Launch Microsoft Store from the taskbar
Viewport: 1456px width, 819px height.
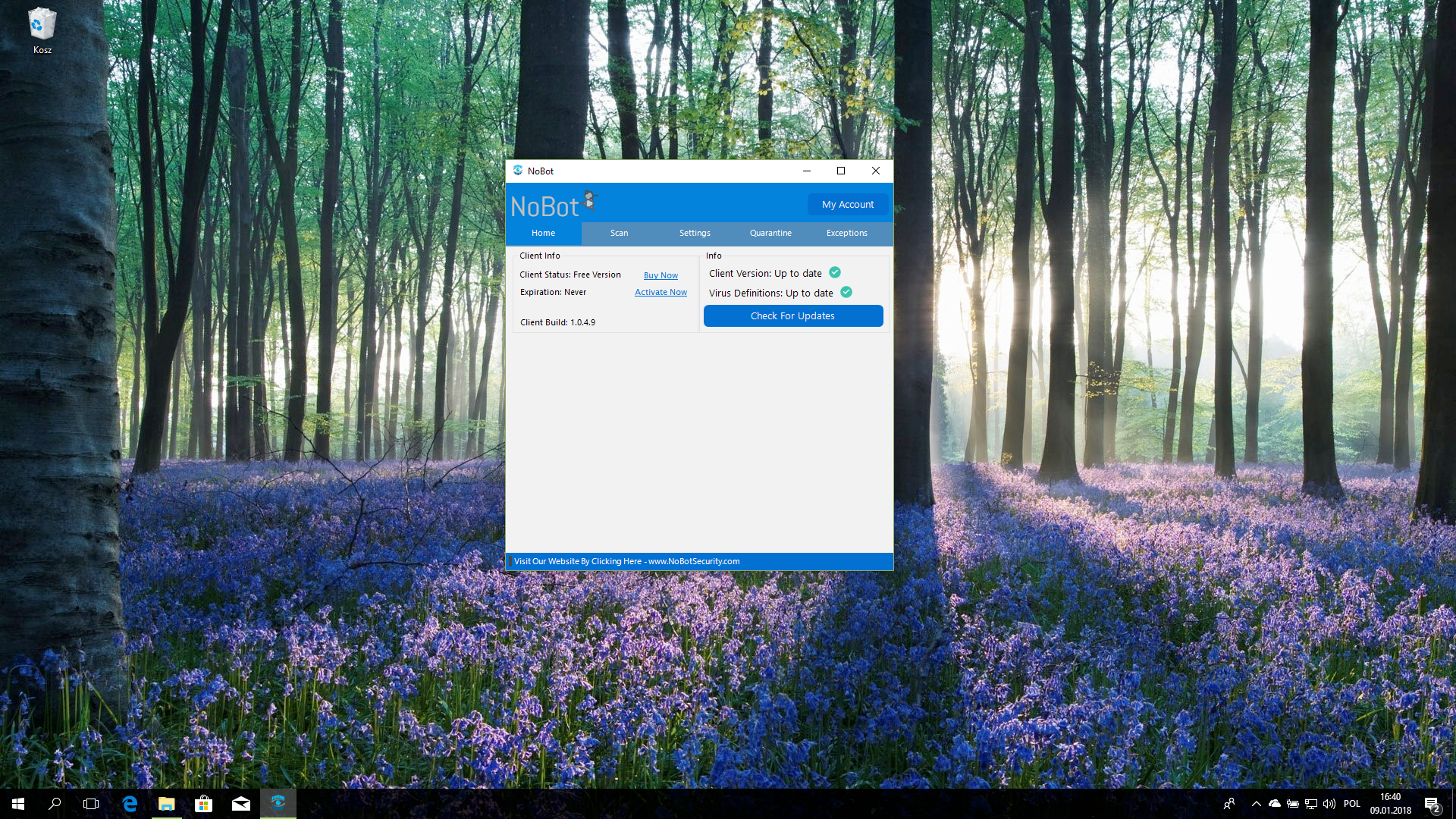(x=203, y=804)
